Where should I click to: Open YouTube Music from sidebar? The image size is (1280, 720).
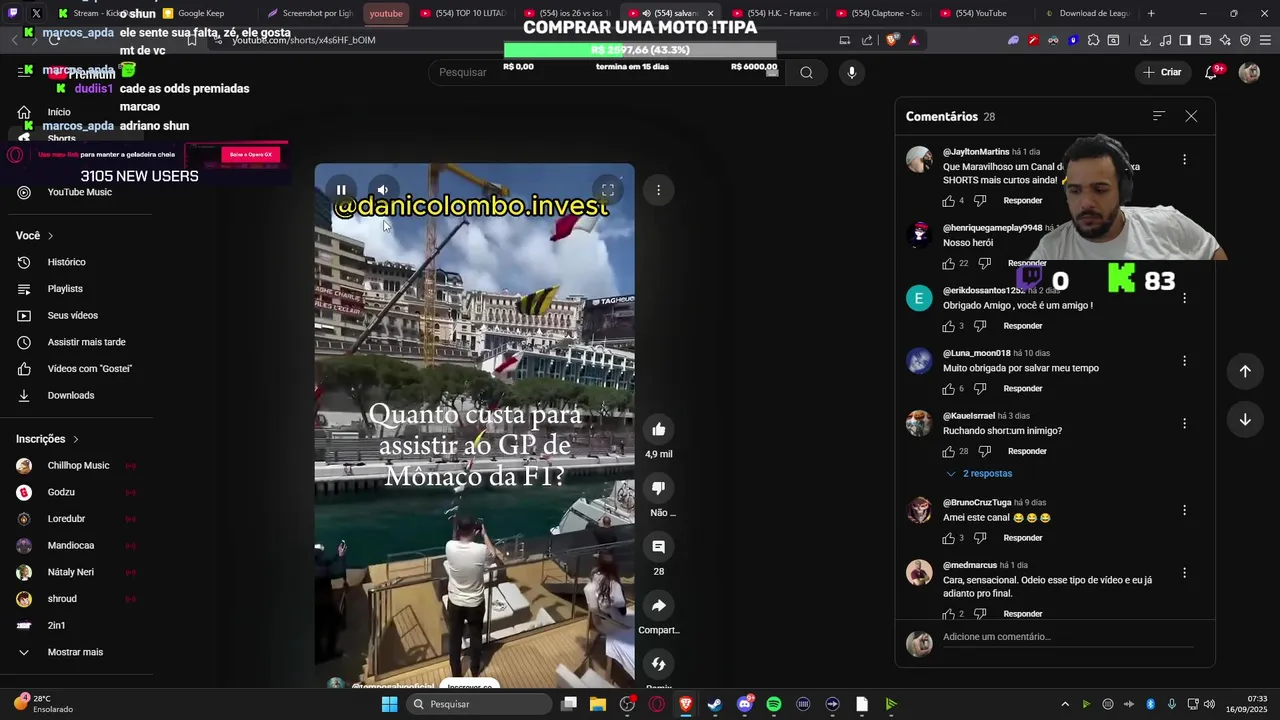click(x=80, y=192)
